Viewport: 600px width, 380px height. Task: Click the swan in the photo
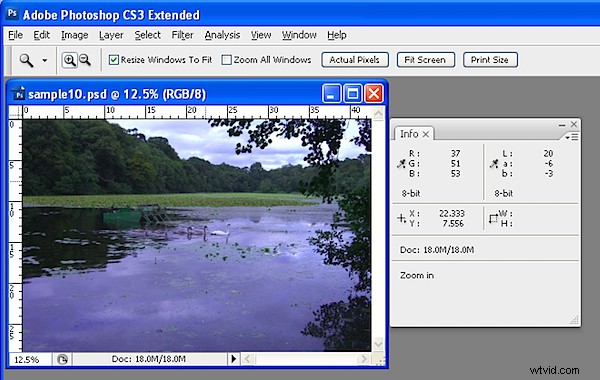(220, 231)
